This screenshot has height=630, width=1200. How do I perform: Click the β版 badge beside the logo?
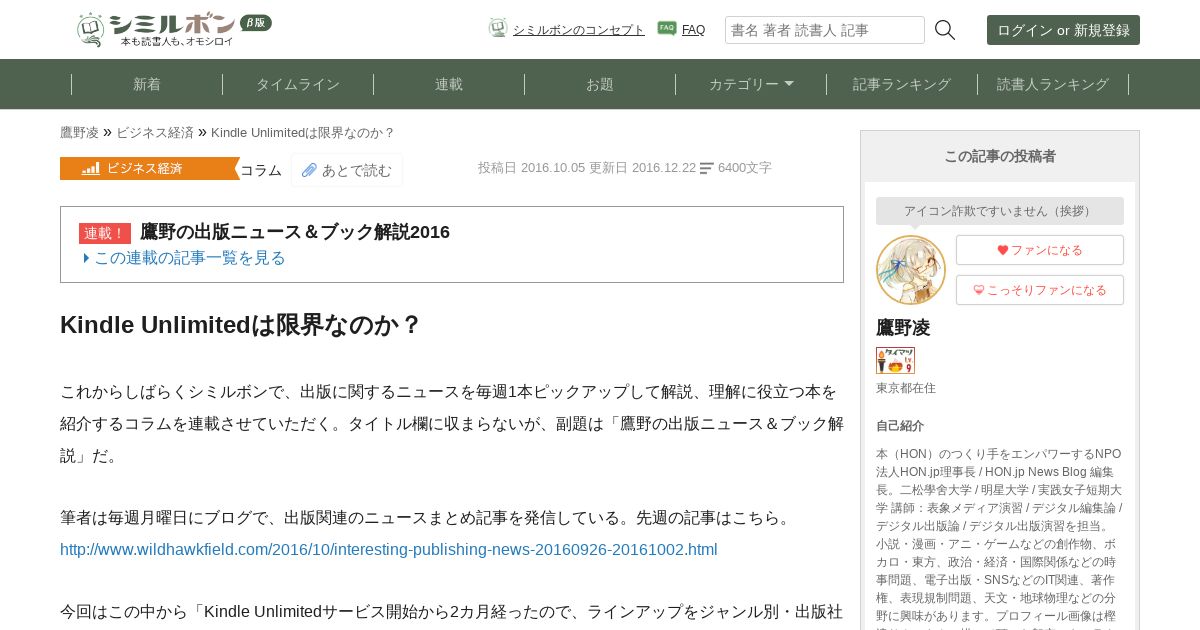click(x=256, y=23)
